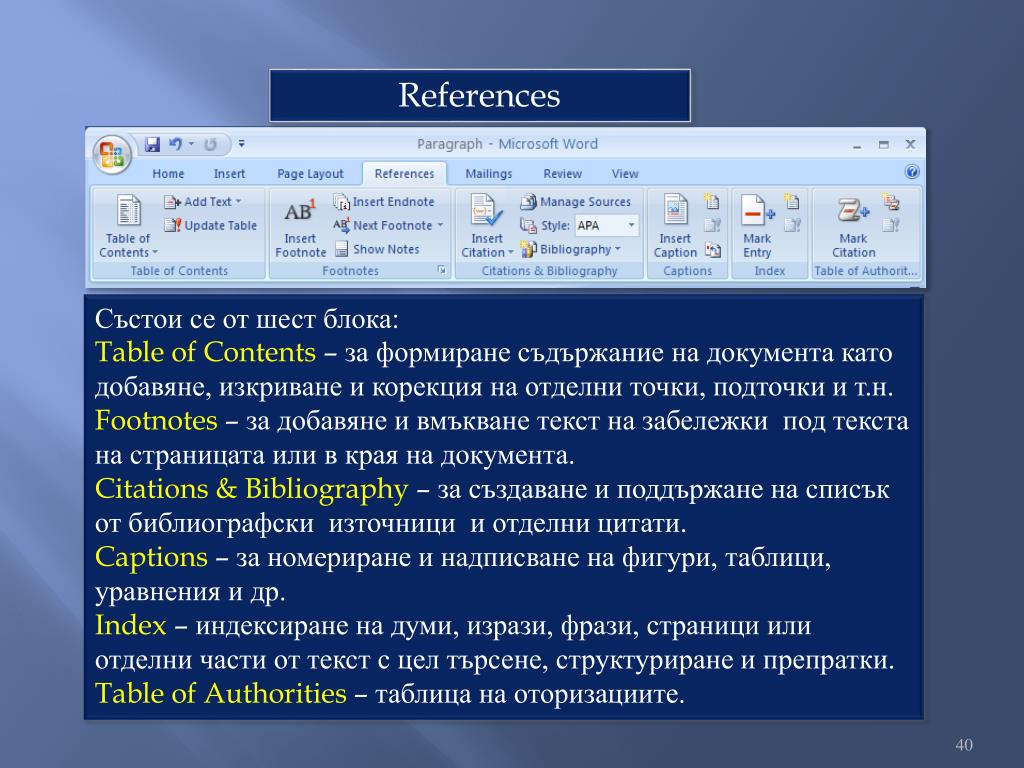Screen dimensions: 1024x768
Task: Switch to the Mailings tab
Action: (x=488, y=174)
